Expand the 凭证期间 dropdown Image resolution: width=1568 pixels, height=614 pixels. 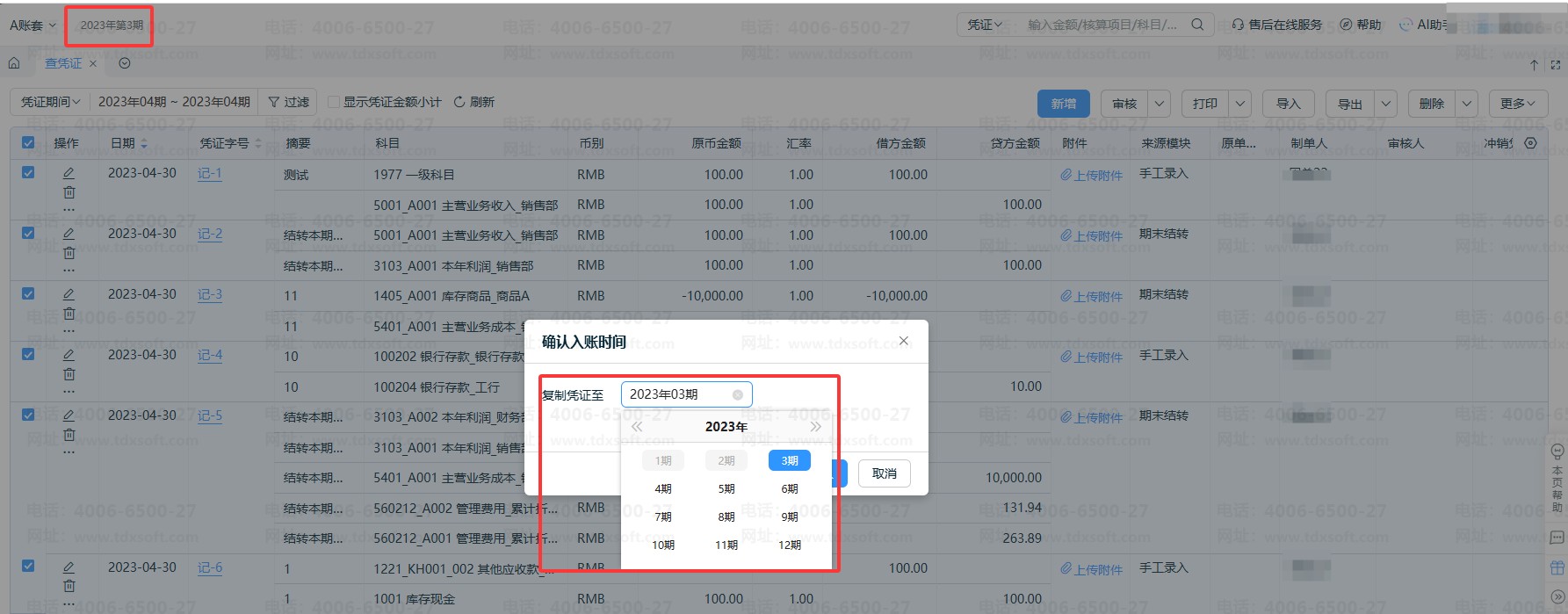point(50,102)
